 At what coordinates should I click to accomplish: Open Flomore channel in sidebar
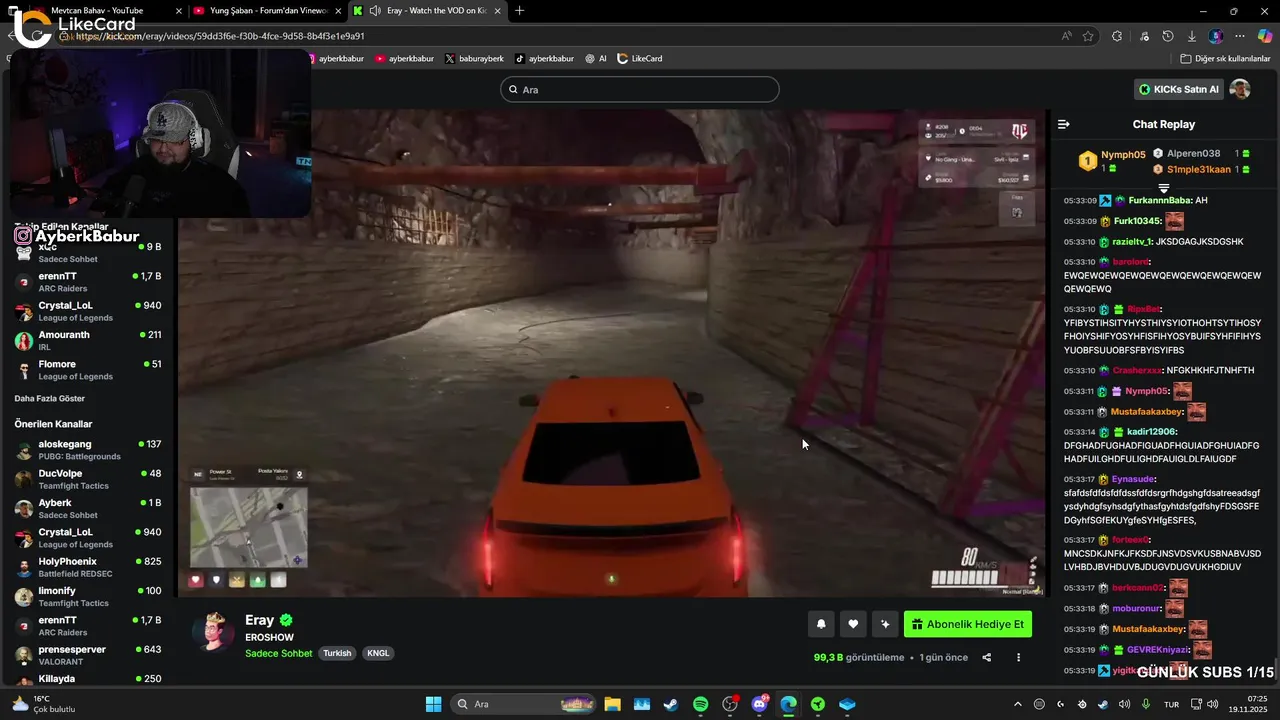coord(88,370)
